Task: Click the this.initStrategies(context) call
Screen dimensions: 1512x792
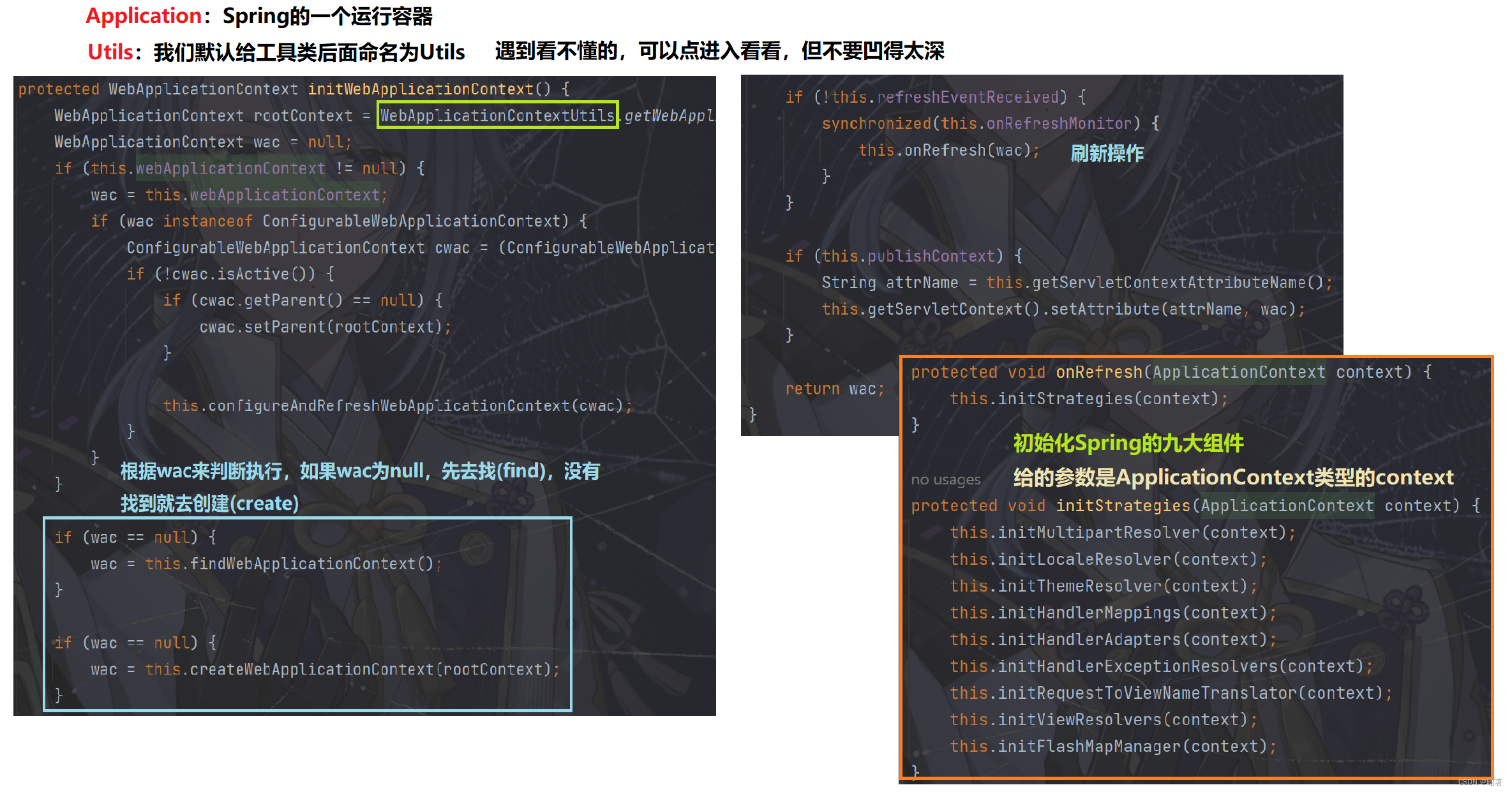Action: click(1088, 399)
